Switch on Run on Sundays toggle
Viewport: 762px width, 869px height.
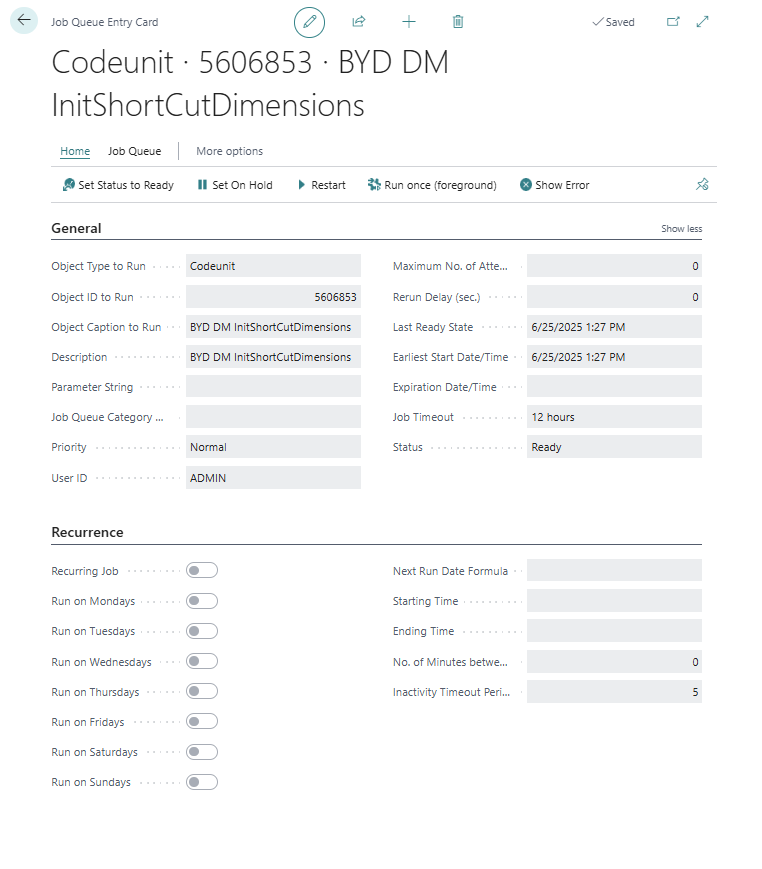(x=201, y=782)
